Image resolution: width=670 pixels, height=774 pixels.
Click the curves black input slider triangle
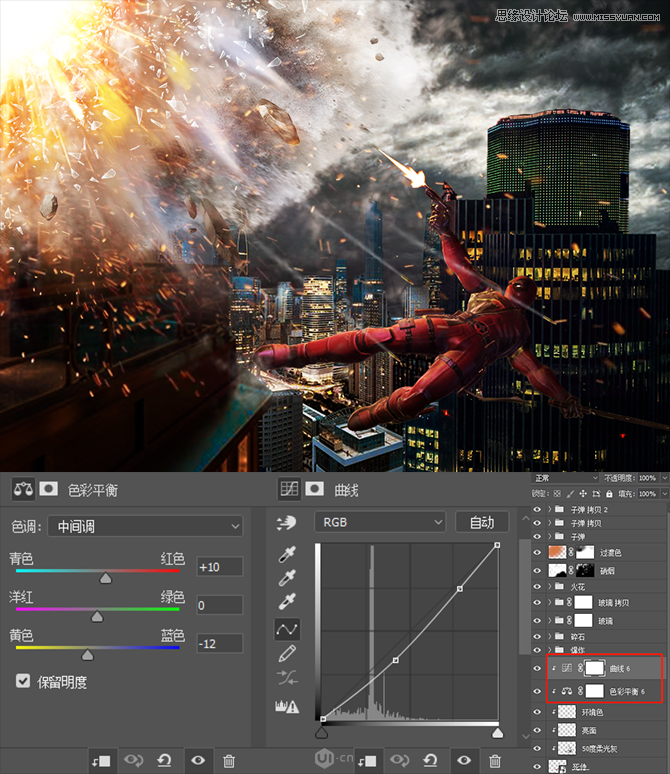point(321,733)
